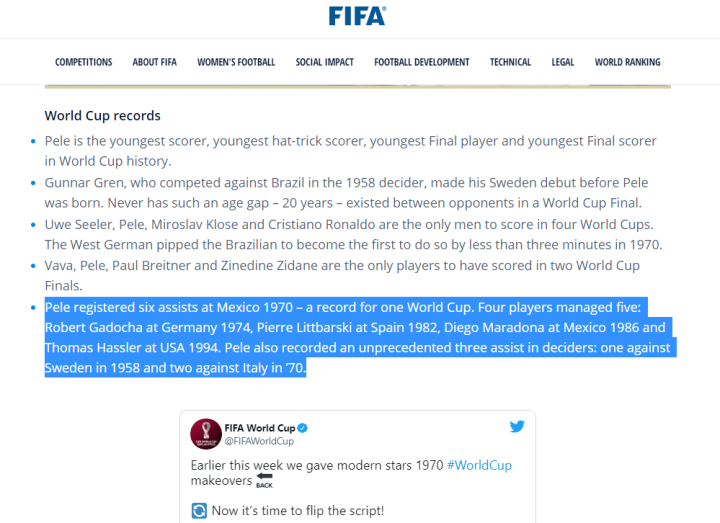The image size is (720, 523).
Task: Go to Women's Football section
Action: coord(236,62)
